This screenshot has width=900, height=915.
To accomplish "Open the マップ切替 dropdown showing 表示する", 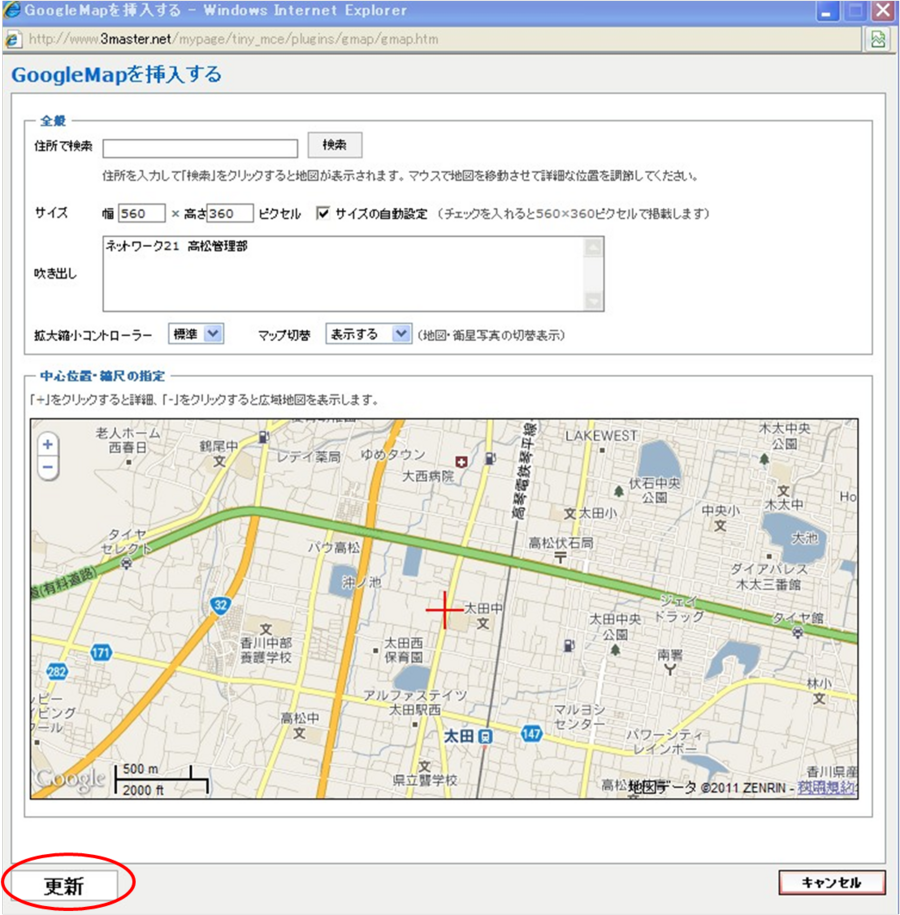I will (x=368, y=334).
